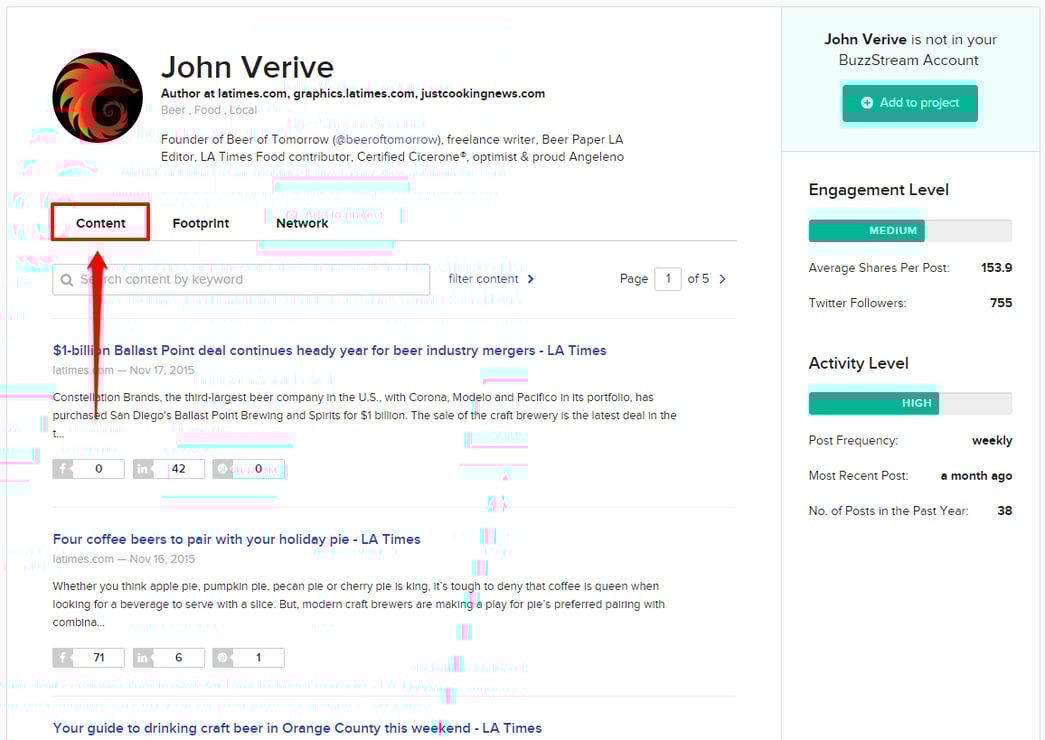Viewport: 1045px width, 740px height.
Task: Click Facebook share count on Ballast Point post
Action: [x=89, y=469]
